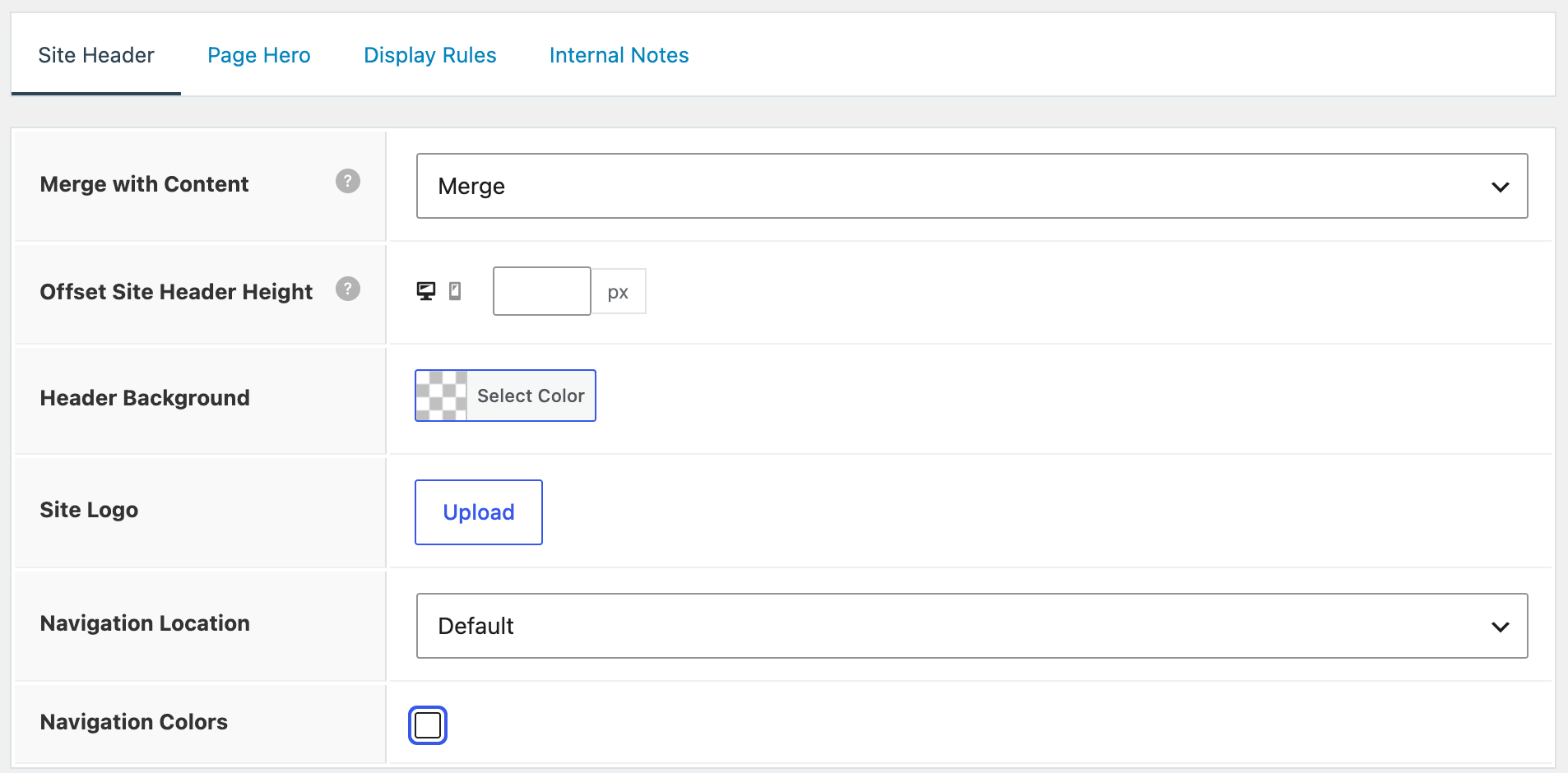The height and width of the screenshot is (773, 1568).
Task: Switch to the Site Header tab
Action: pyautogui.click(x=96, y=55)
